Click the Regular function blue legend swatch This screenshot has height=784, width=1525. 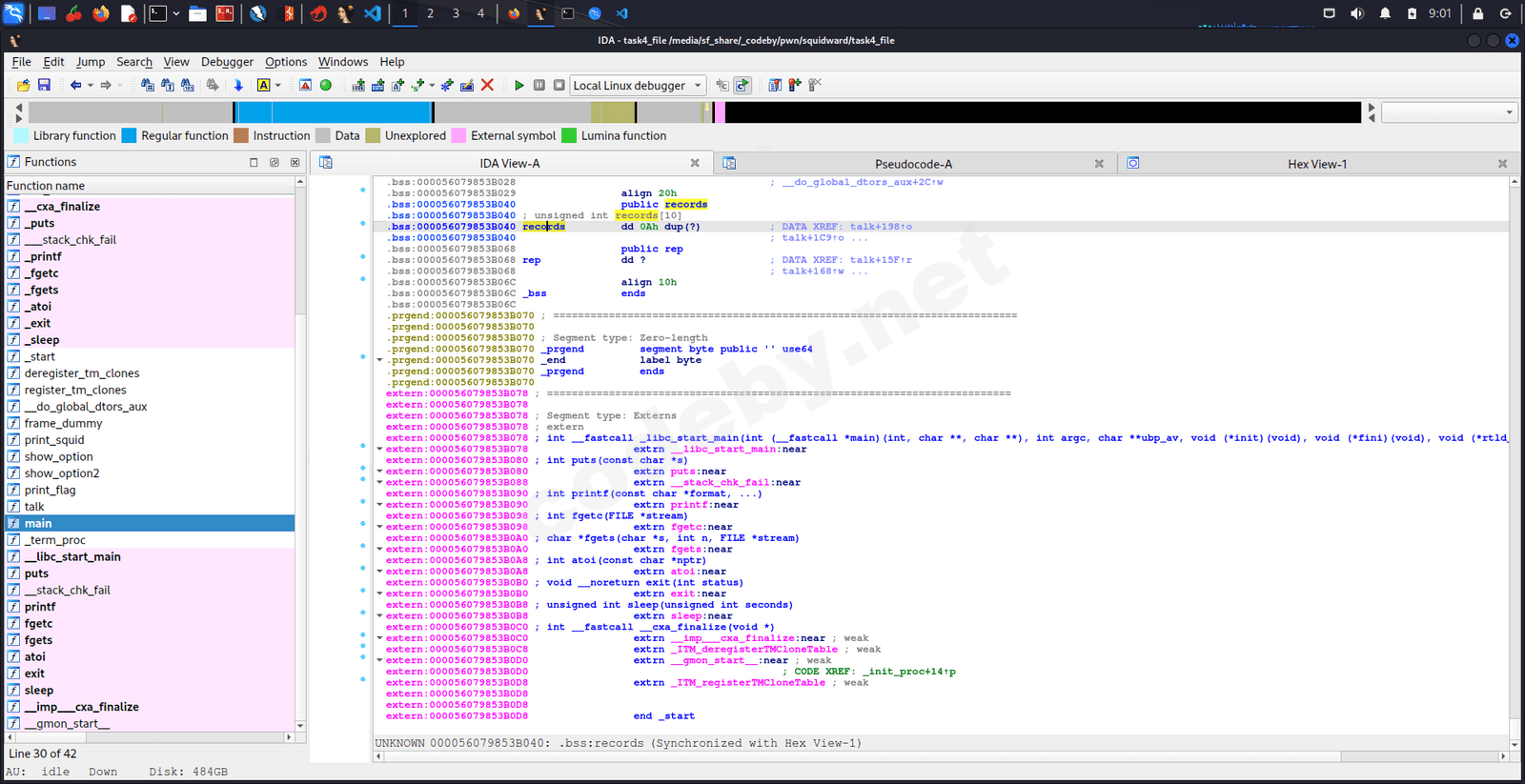pos(130,135)
